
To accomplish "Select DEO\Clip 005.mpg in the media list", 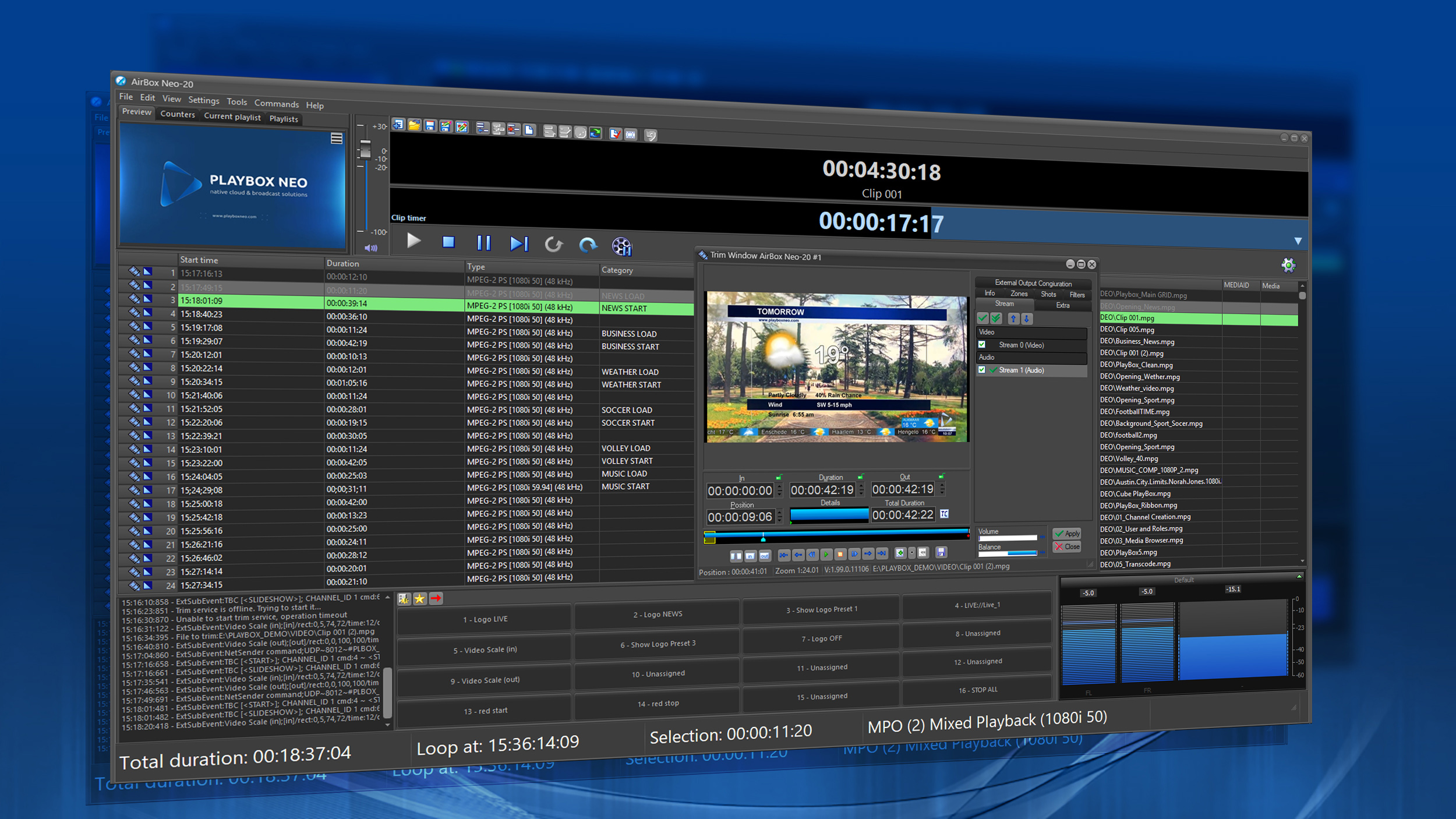I will [1127, 330].
